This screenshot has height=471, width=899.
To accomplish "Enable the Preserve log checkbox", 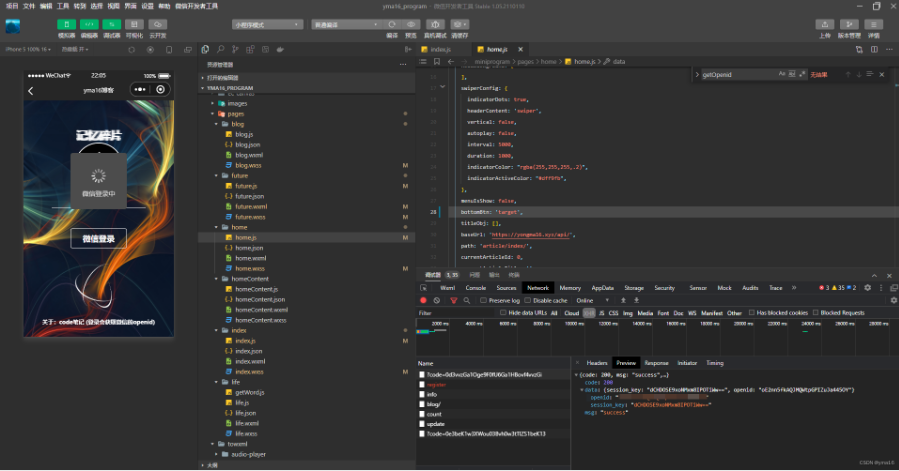I will pos(484,300).
